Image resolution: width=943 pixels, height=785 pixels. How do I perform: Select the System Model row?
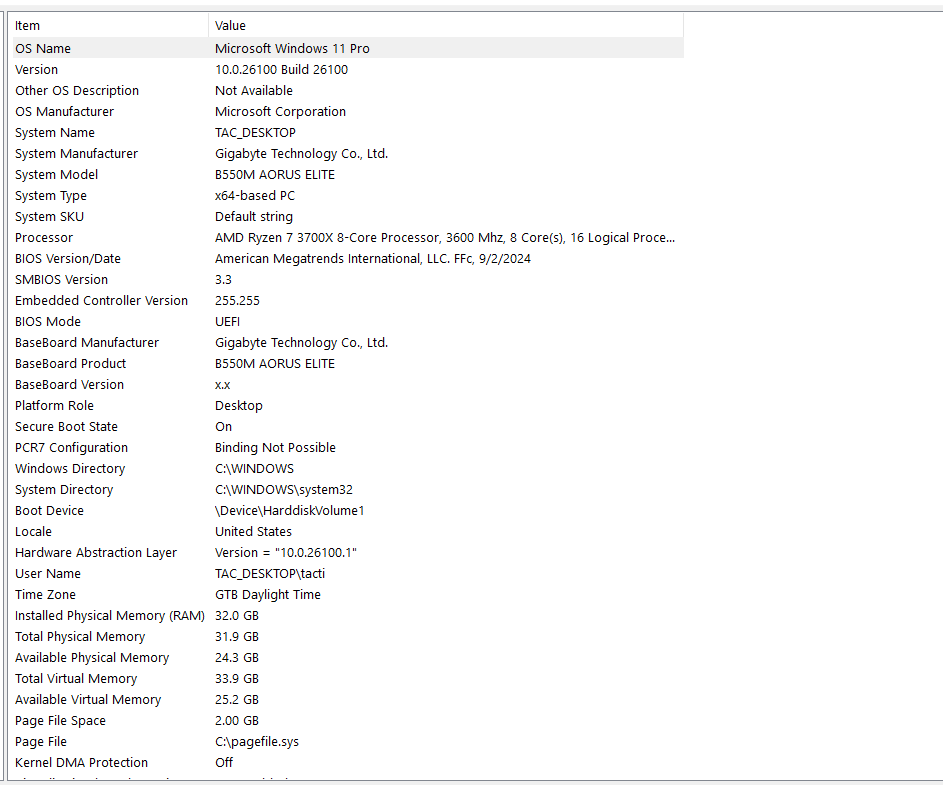pos(348,174)
